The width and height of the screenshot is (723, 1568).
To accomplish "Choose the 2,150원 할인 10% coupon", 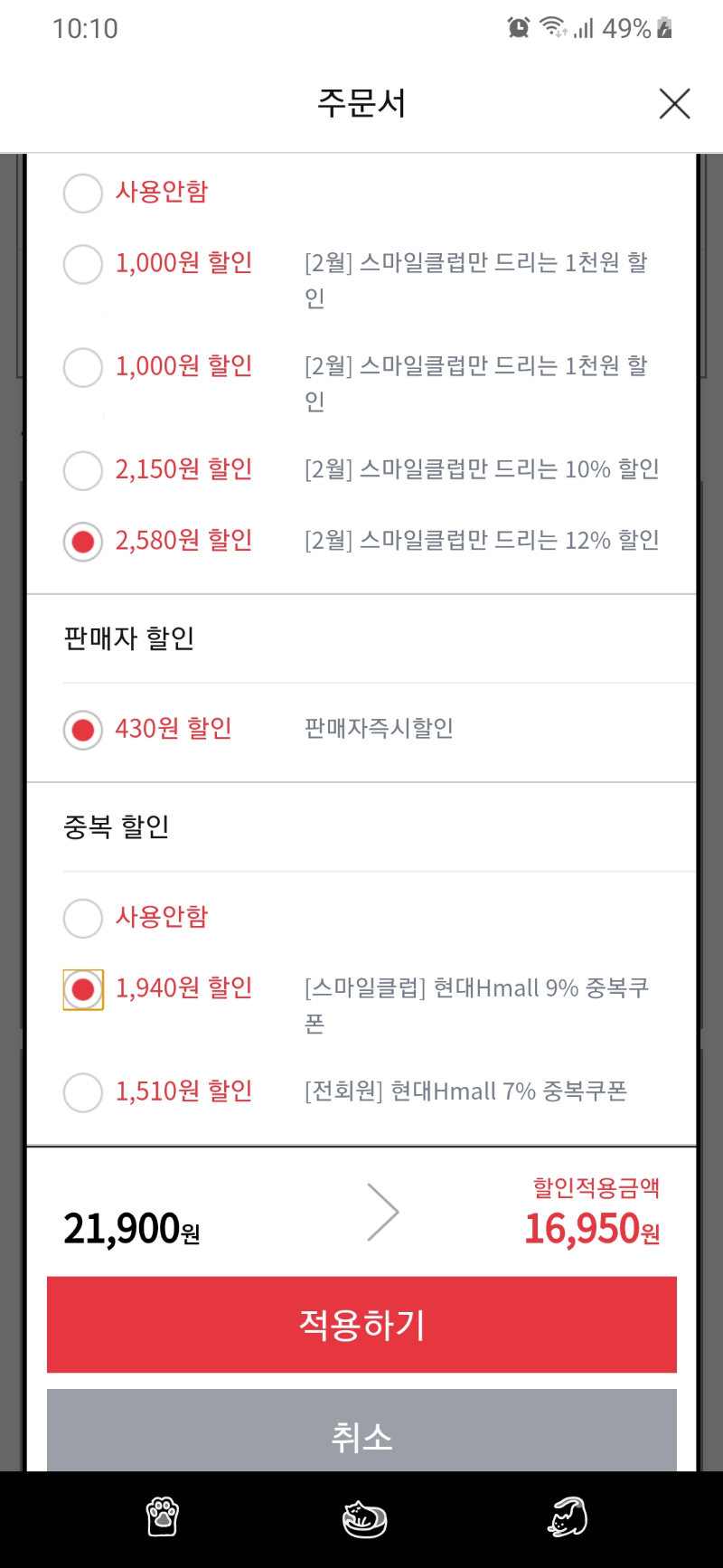I will [83, 470].
